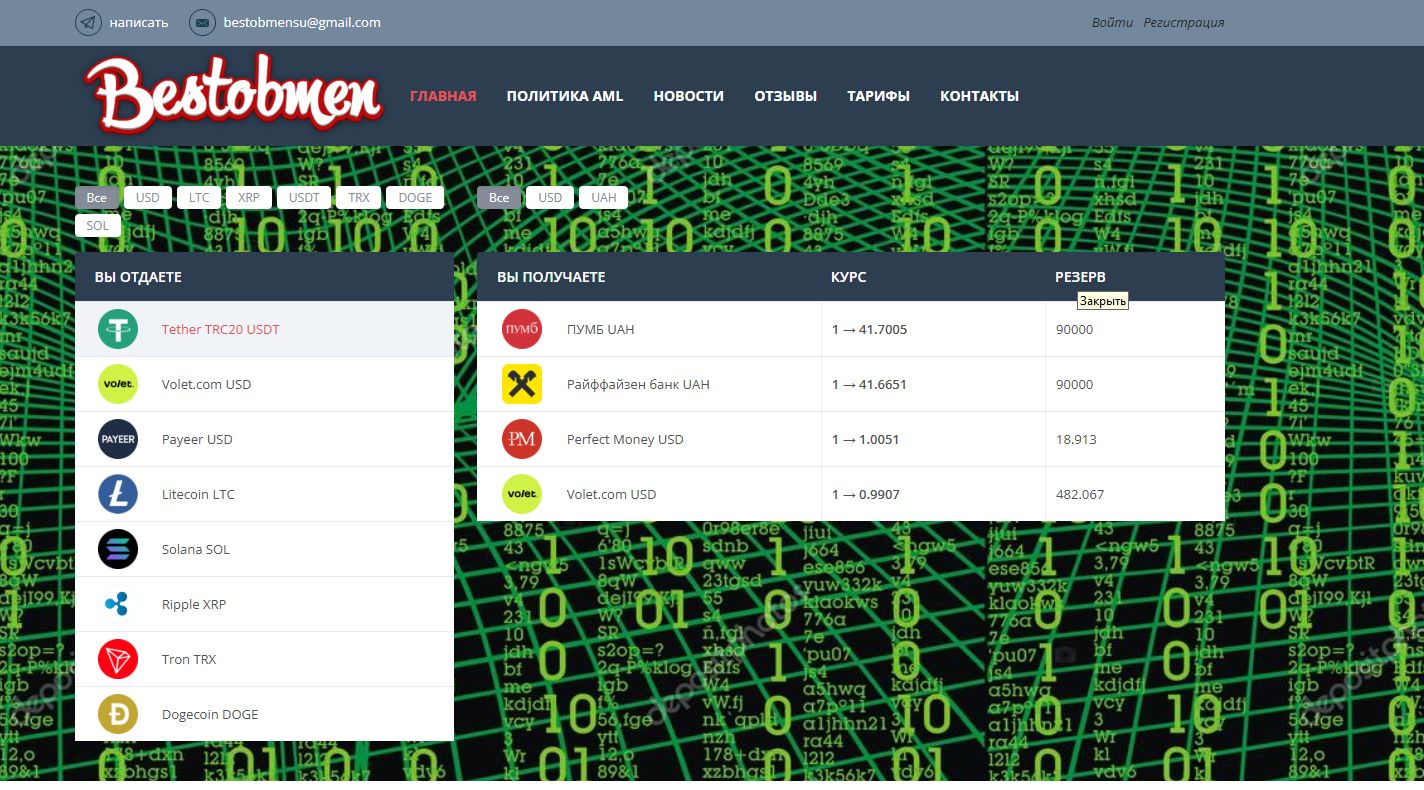Click the Payeer logo icon
Screen dimensions: 1424x790
(118, 439)
